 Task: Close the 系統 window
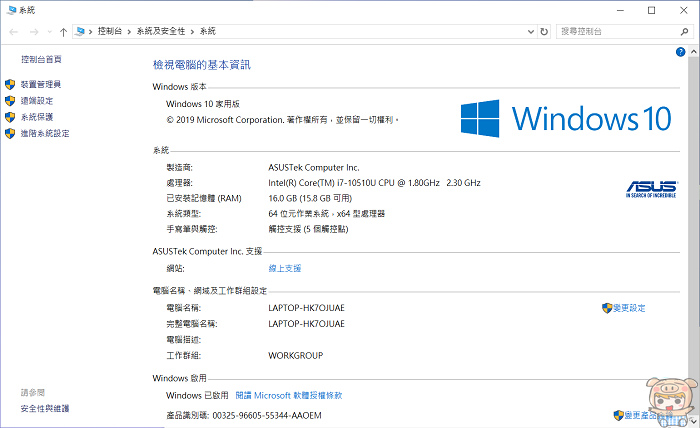tap(684, 10)
